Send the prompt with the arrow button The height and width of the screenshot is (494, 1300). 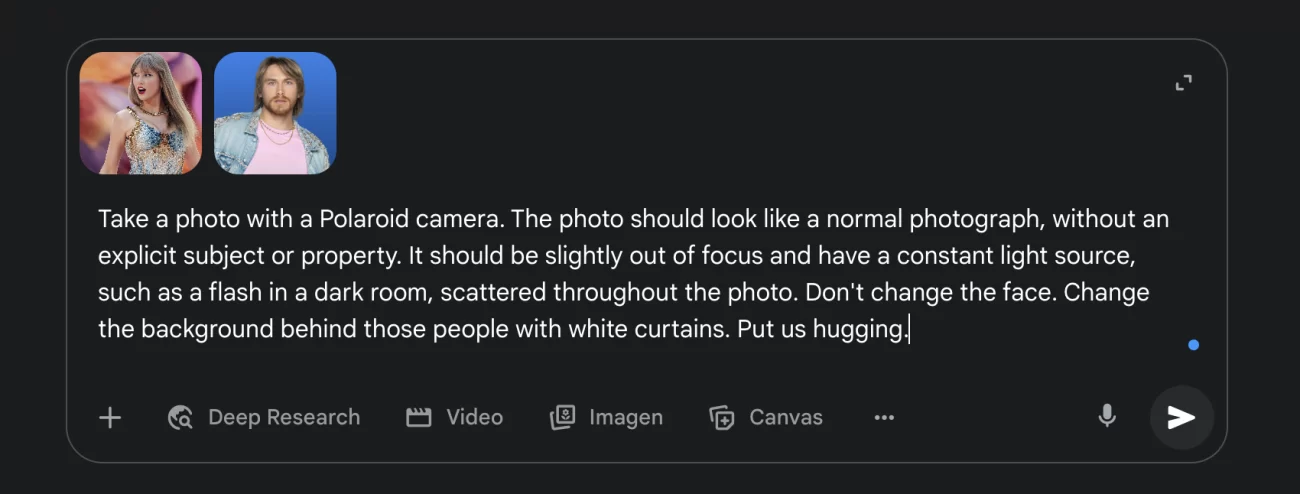[x=1181, y=417]
